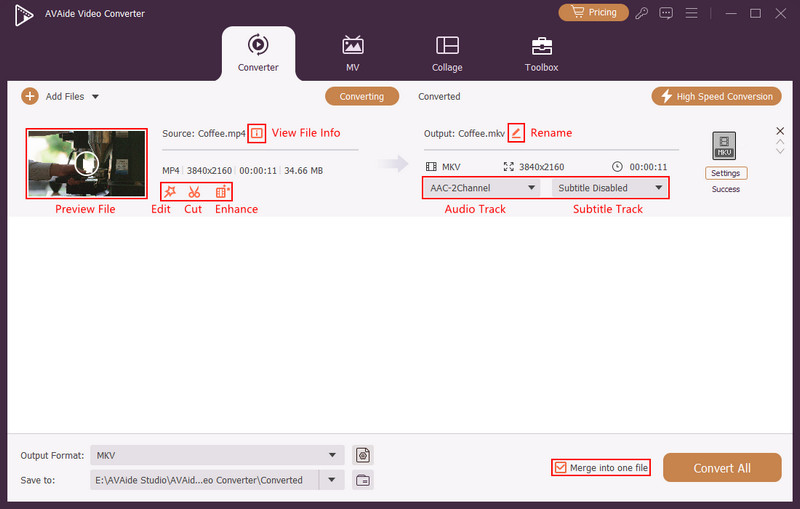This screenshot has height=509, width=800.
Task: Move the file down with the down arrow
Action: click(x=780, y=151)
